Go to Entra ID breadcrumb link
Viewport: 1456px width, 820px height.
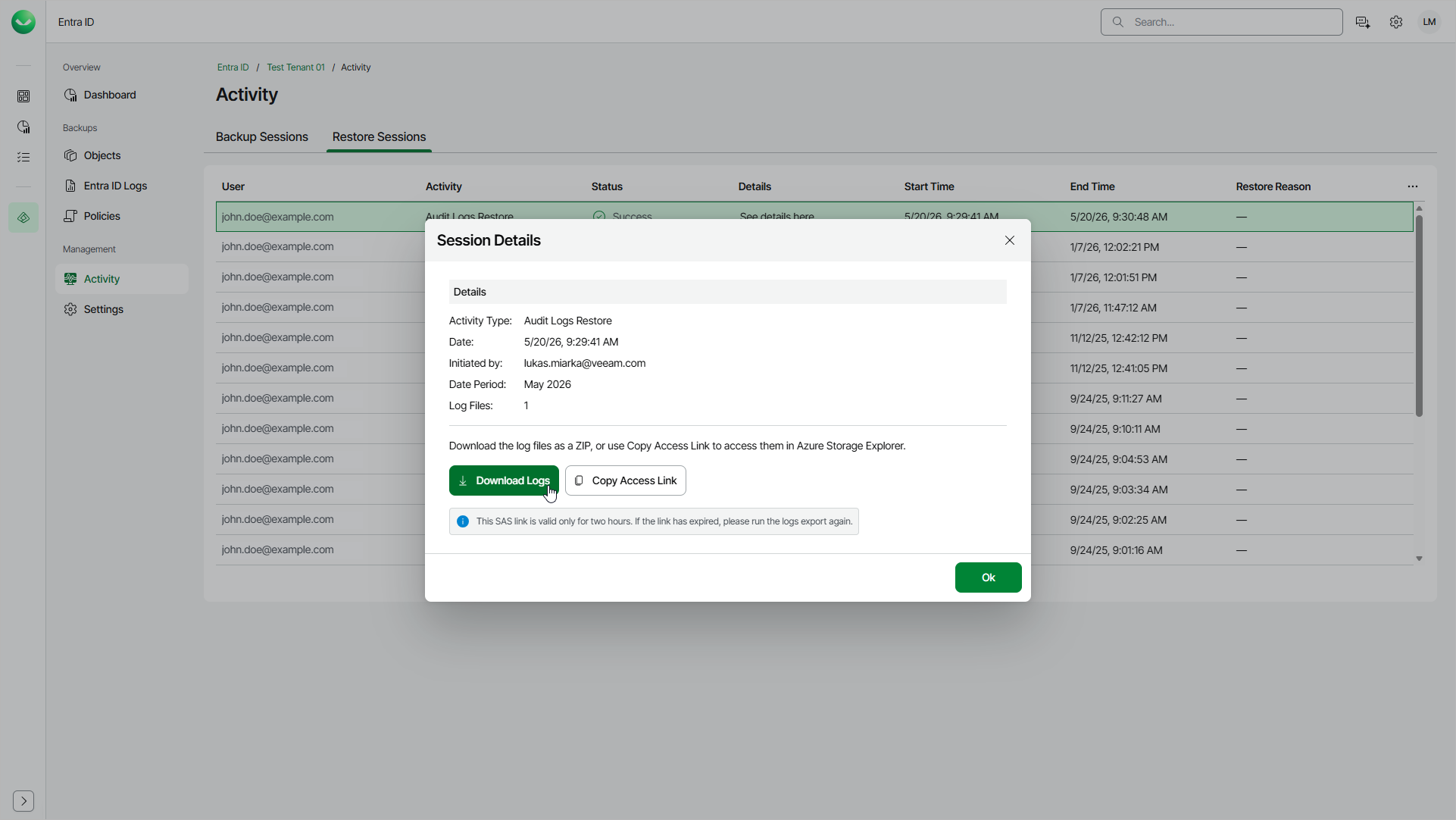233,67
